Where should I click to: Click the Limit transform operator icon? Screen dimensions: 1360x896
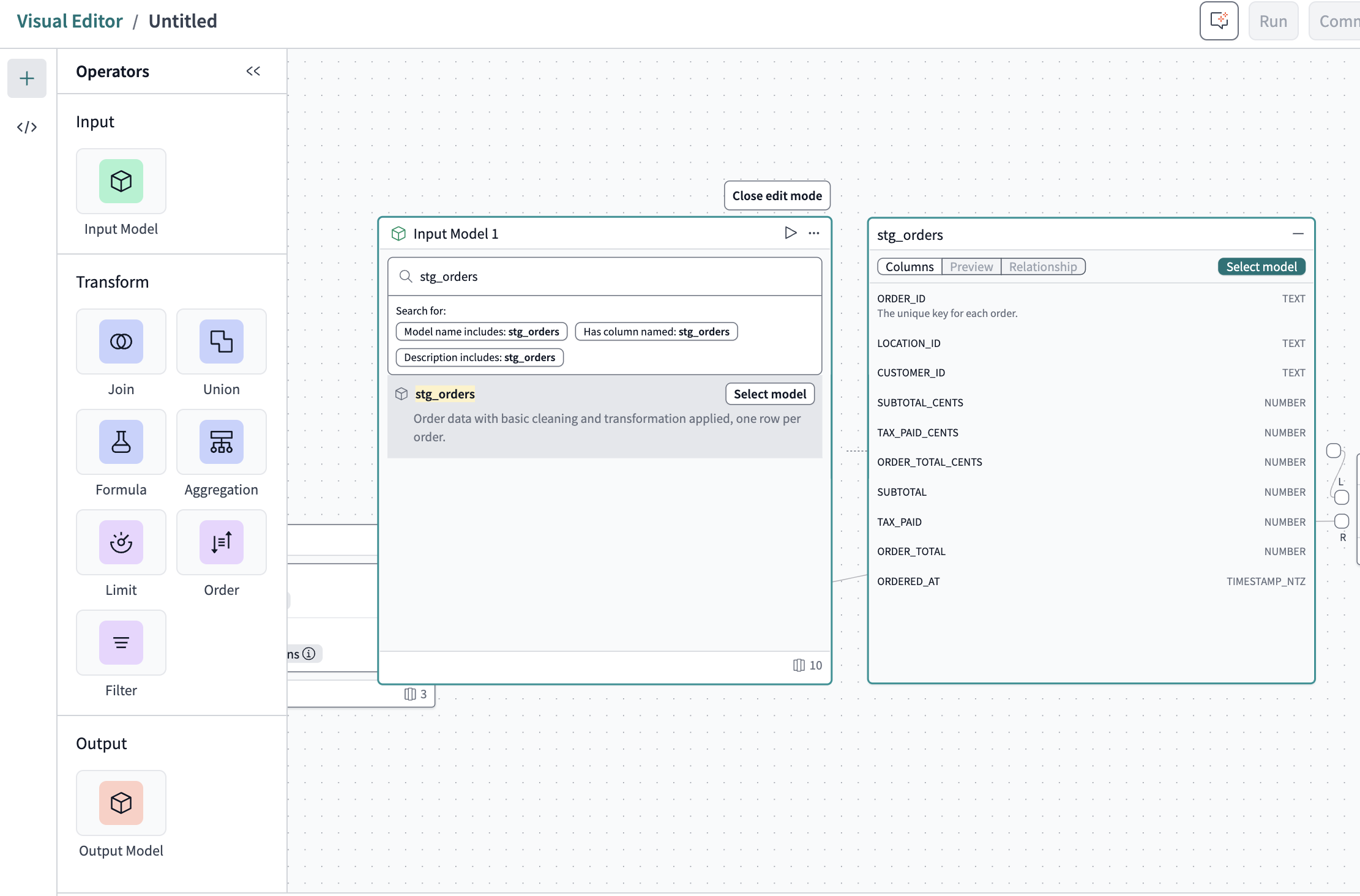click(x=121, y=542)
